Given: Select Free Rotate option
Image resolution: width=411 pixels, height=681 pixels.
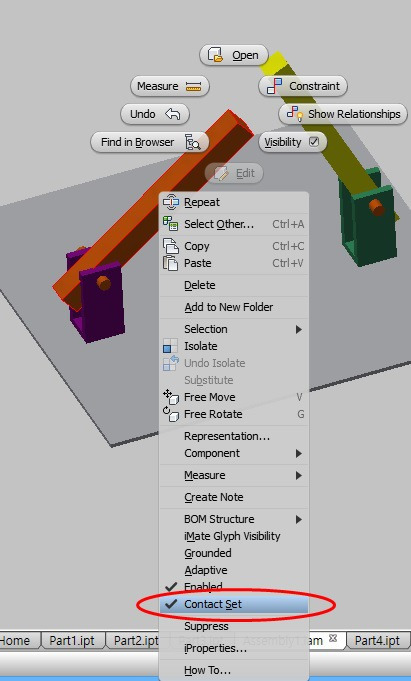Looking at the screenshot, I should pyautogui.click(x=234, y=414).
